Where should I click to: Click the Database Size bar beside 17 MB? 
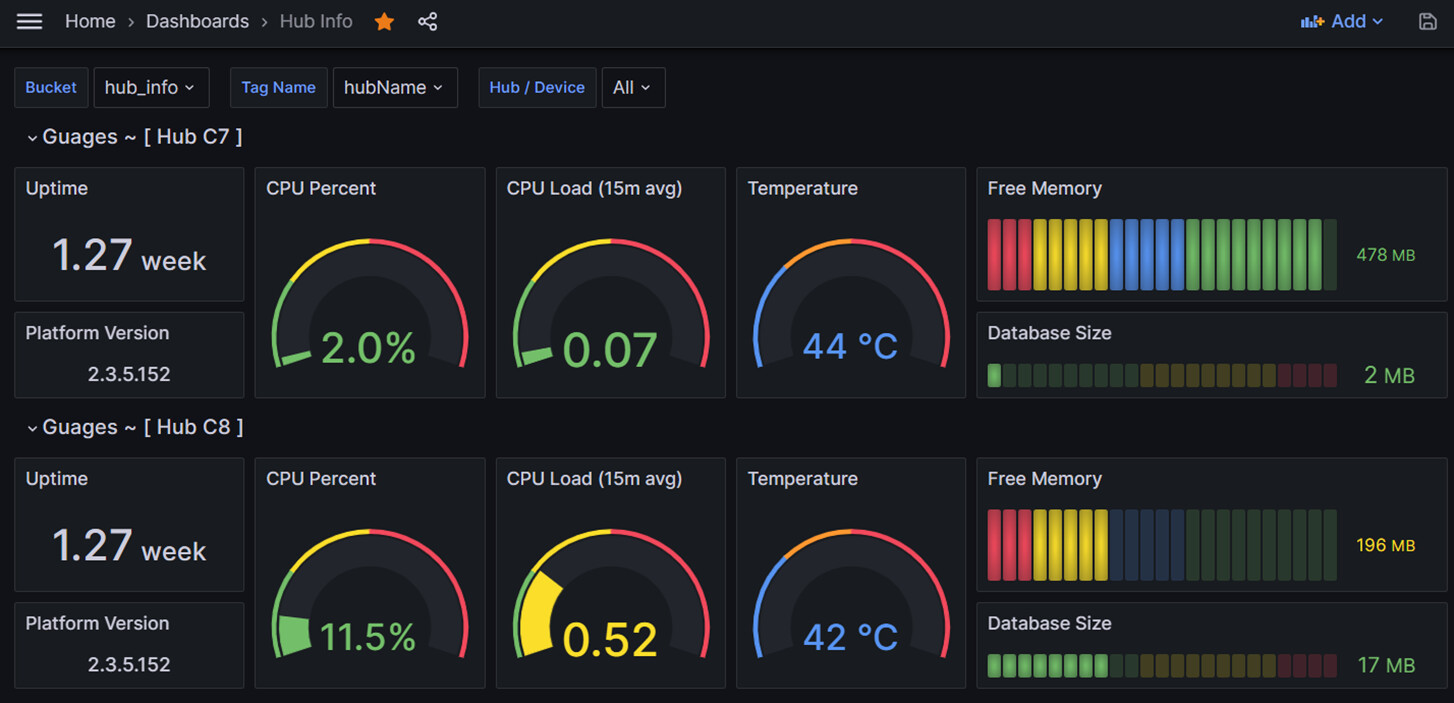pyautogui.click(x=1162, y=666)
